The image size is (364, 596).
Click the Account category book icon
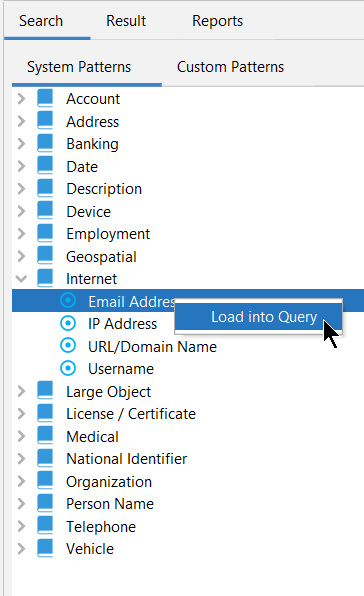pyautogui.click(x=45, y=98)
